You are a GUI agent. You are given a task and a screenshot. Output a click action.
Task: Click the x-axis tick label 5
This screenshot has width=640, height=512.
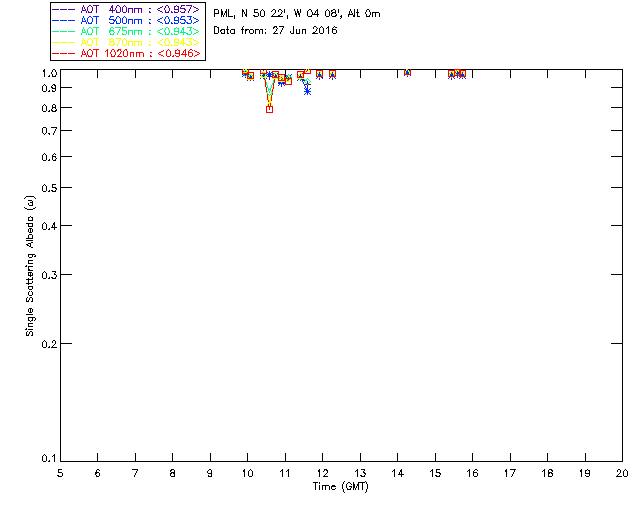click(x=60, y=473)
